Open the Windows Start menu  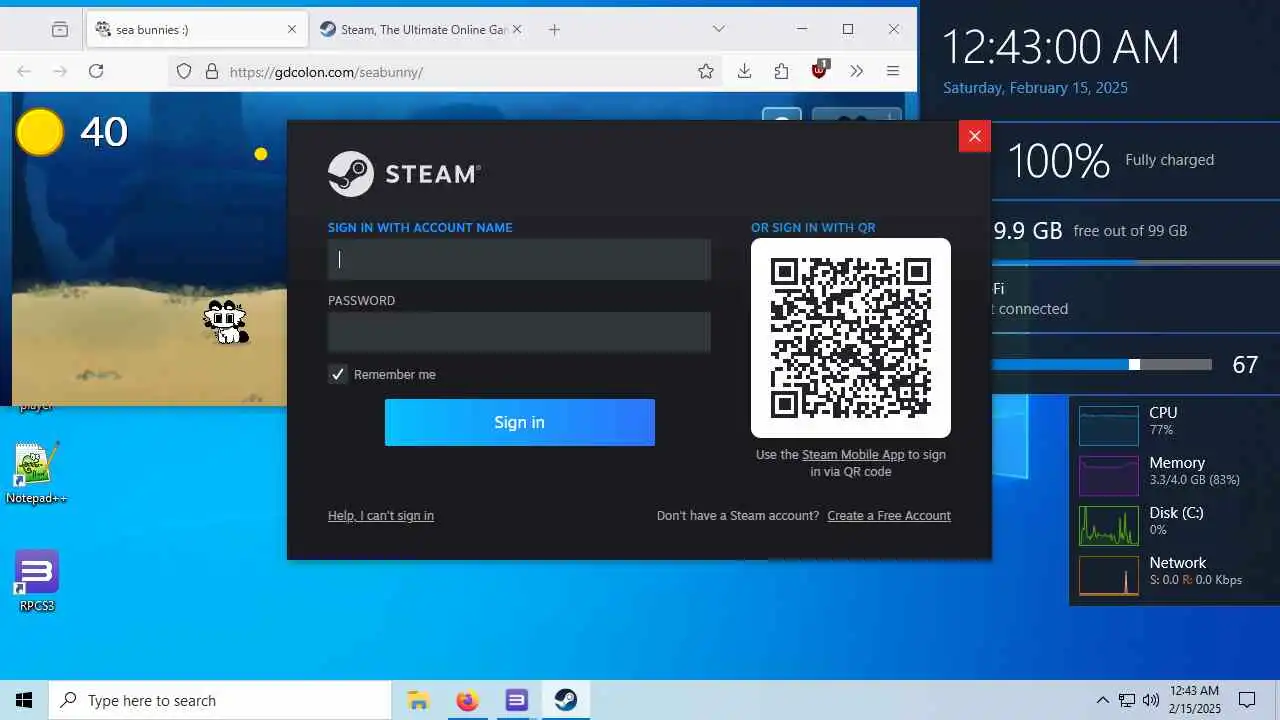click(x=24, y=700)
